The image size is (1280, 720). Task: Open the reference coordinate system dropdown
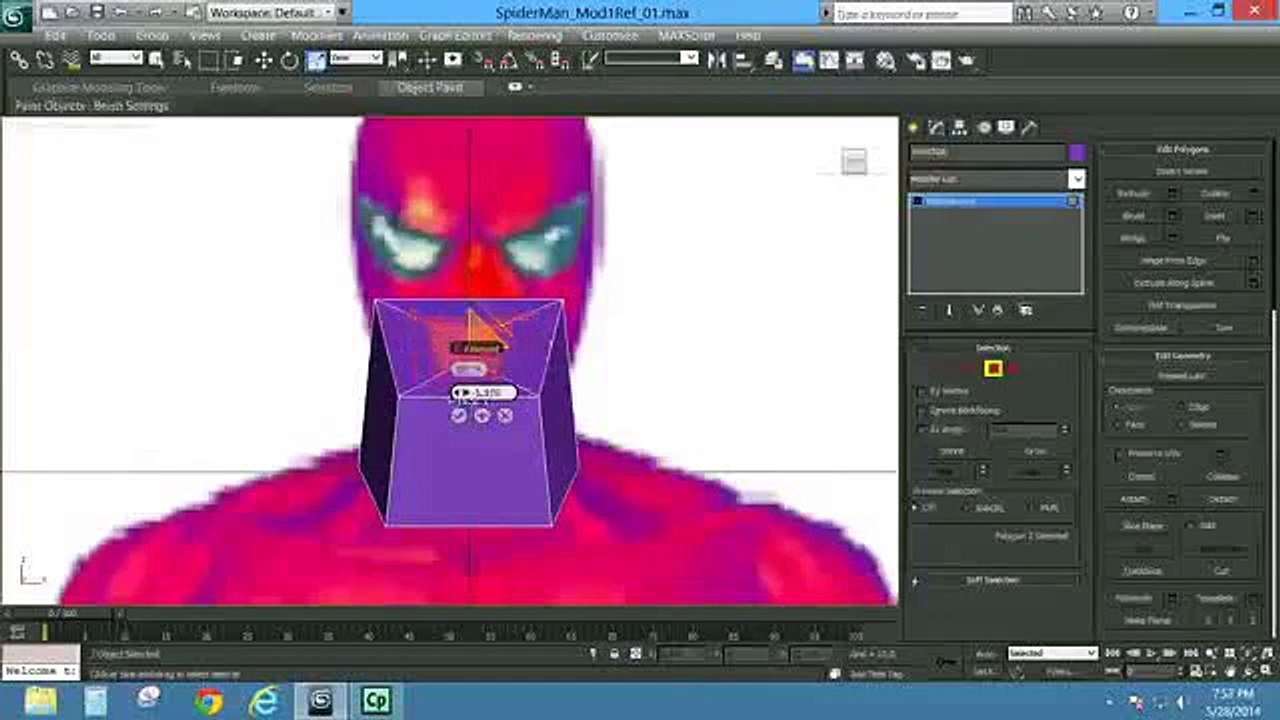pos(356,58)
